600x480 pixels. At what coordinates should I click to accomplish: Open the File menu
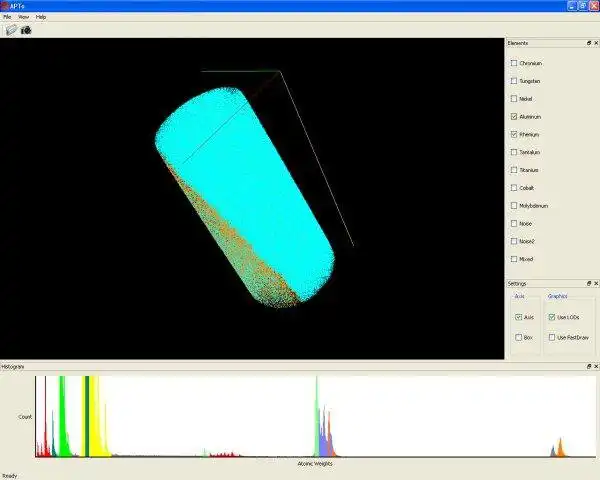click(7, 17)
